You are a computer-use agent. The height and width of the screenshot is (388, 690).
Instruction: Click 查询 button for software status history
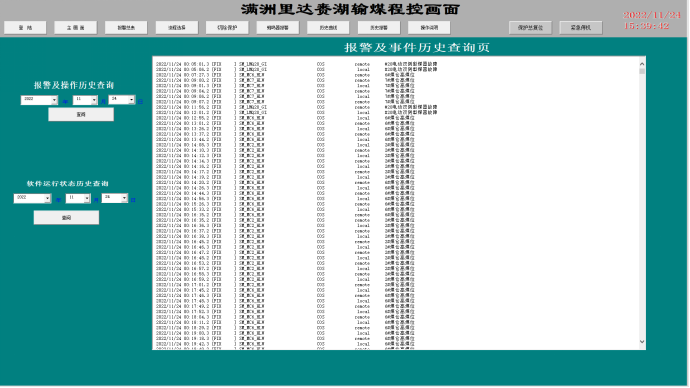click(66, 217)
